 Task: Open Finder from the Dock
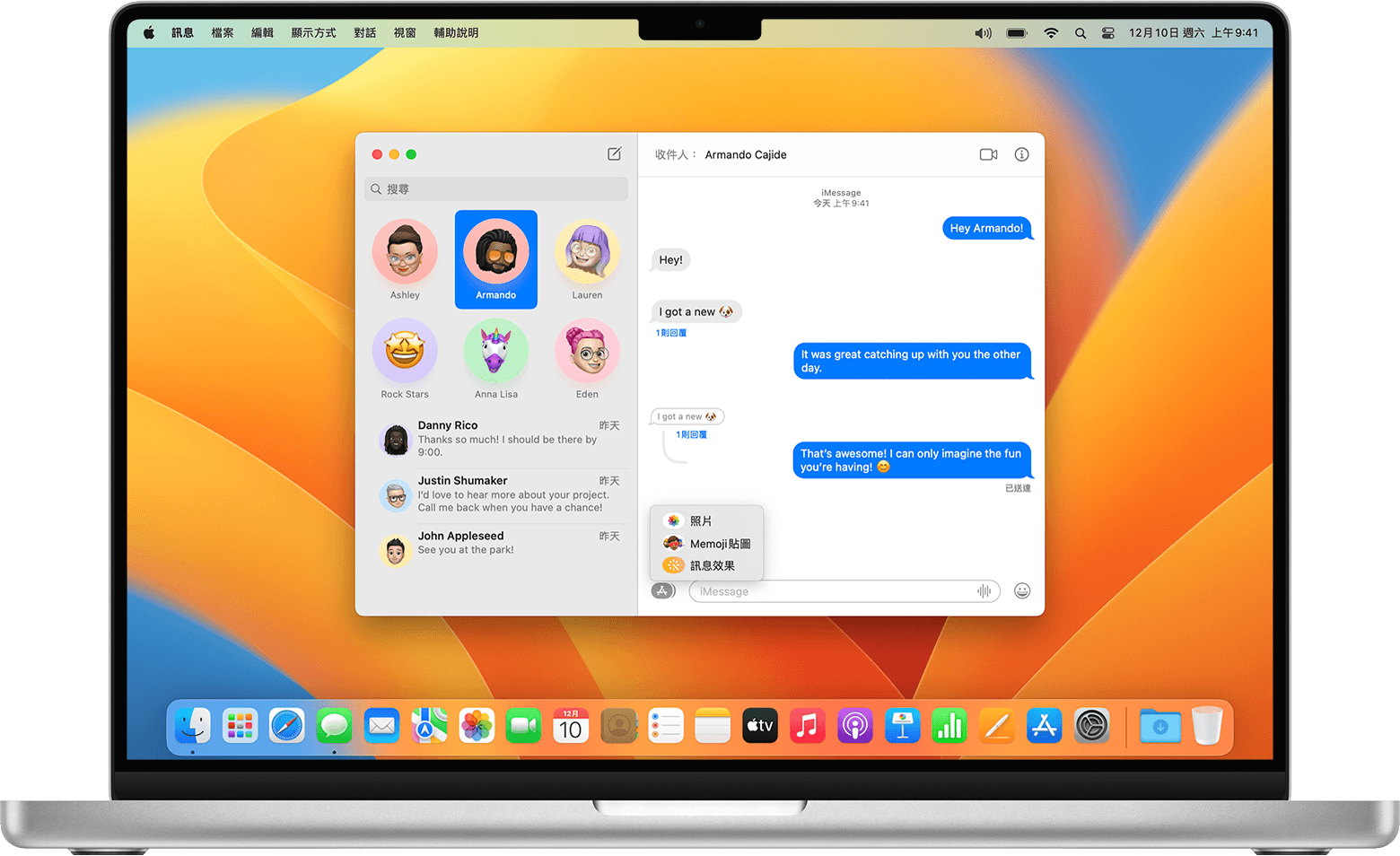click(x=192, y=725)
